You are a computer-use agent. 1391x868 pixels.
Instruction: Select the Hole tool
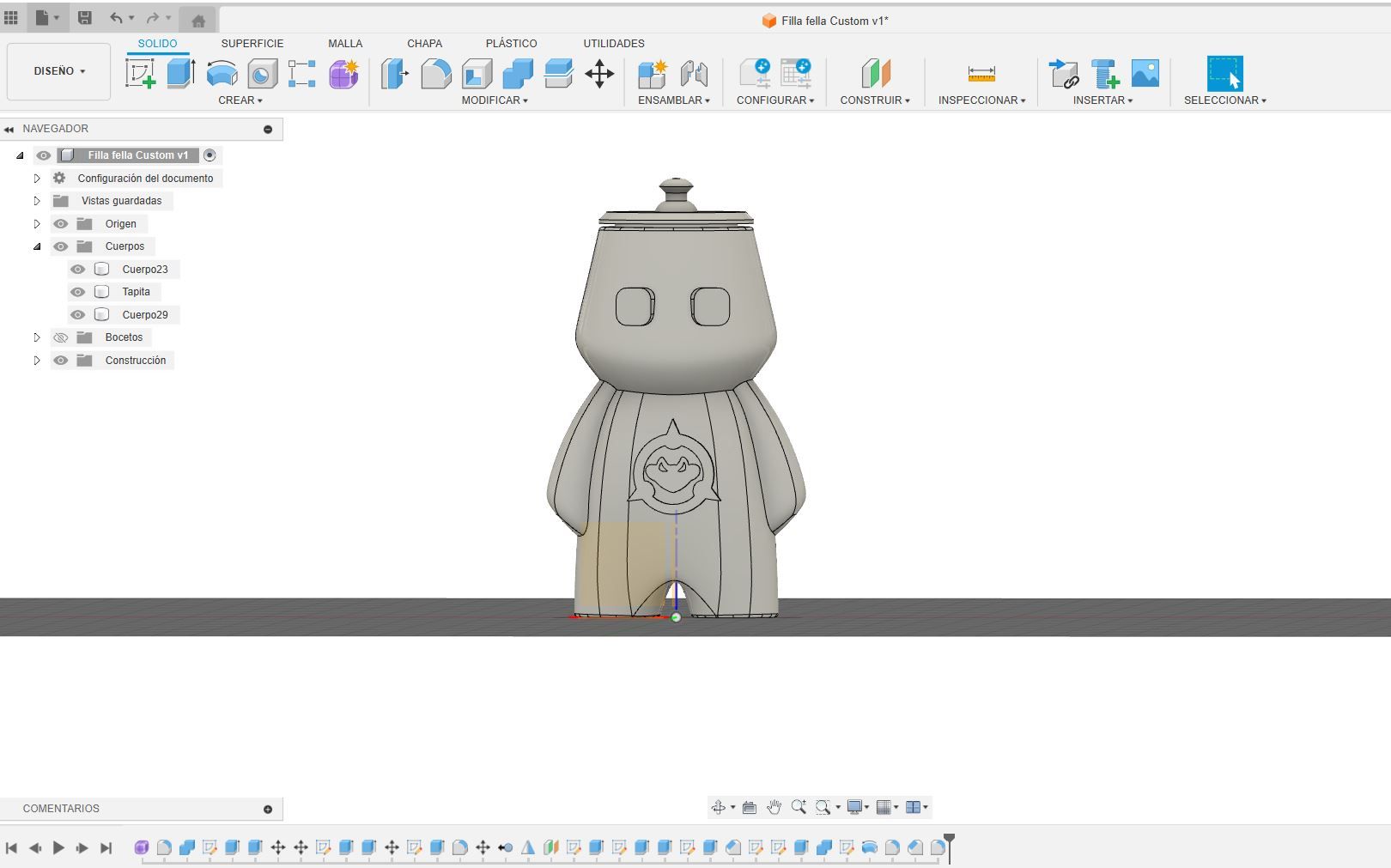(262, 74)
